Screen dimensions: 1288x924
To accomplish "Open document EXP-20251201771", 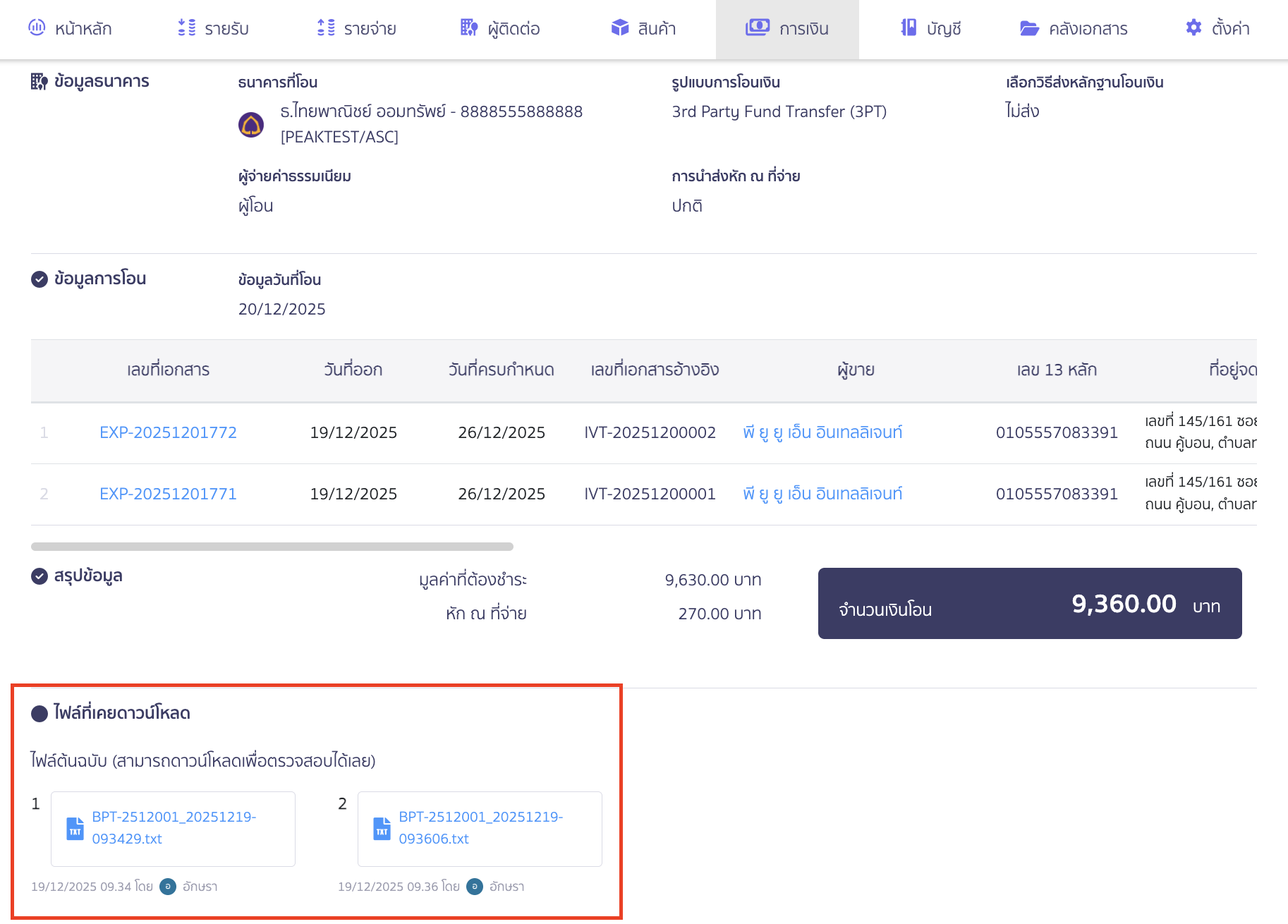I will pyautogui.click(x=168, y=494).
